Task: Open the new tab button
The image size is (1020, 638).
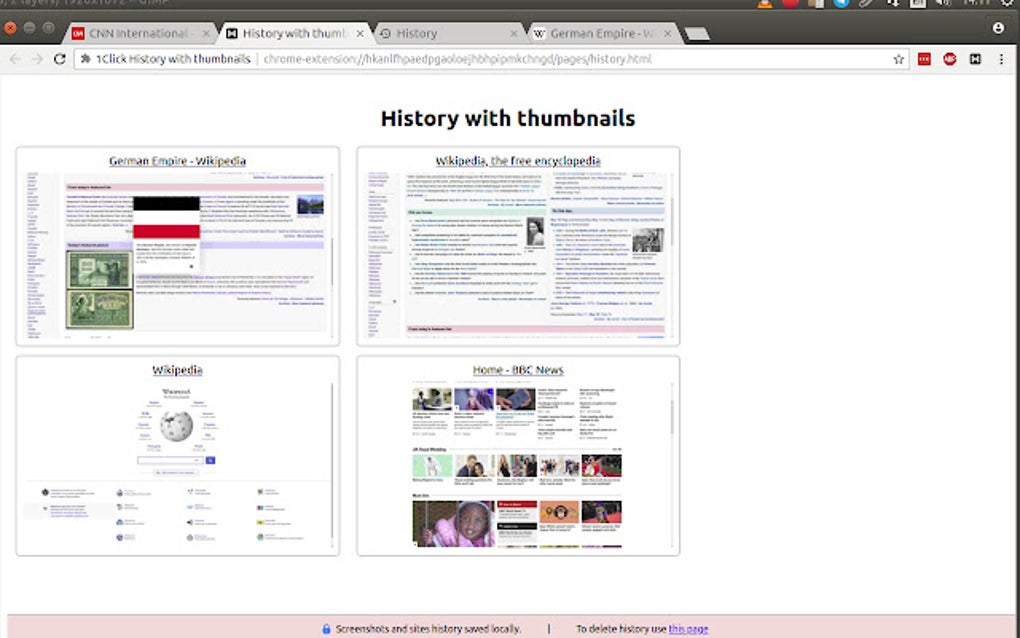Action: click(696, 32)
